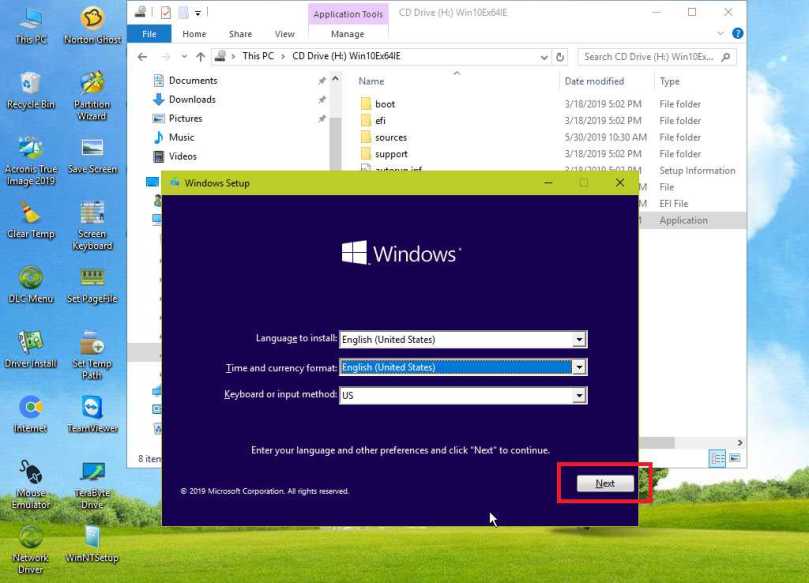Open the Manage tab under Application Tools
Image resolution: width=809 pixels, height=583 pixels.
tap(347, 33)
